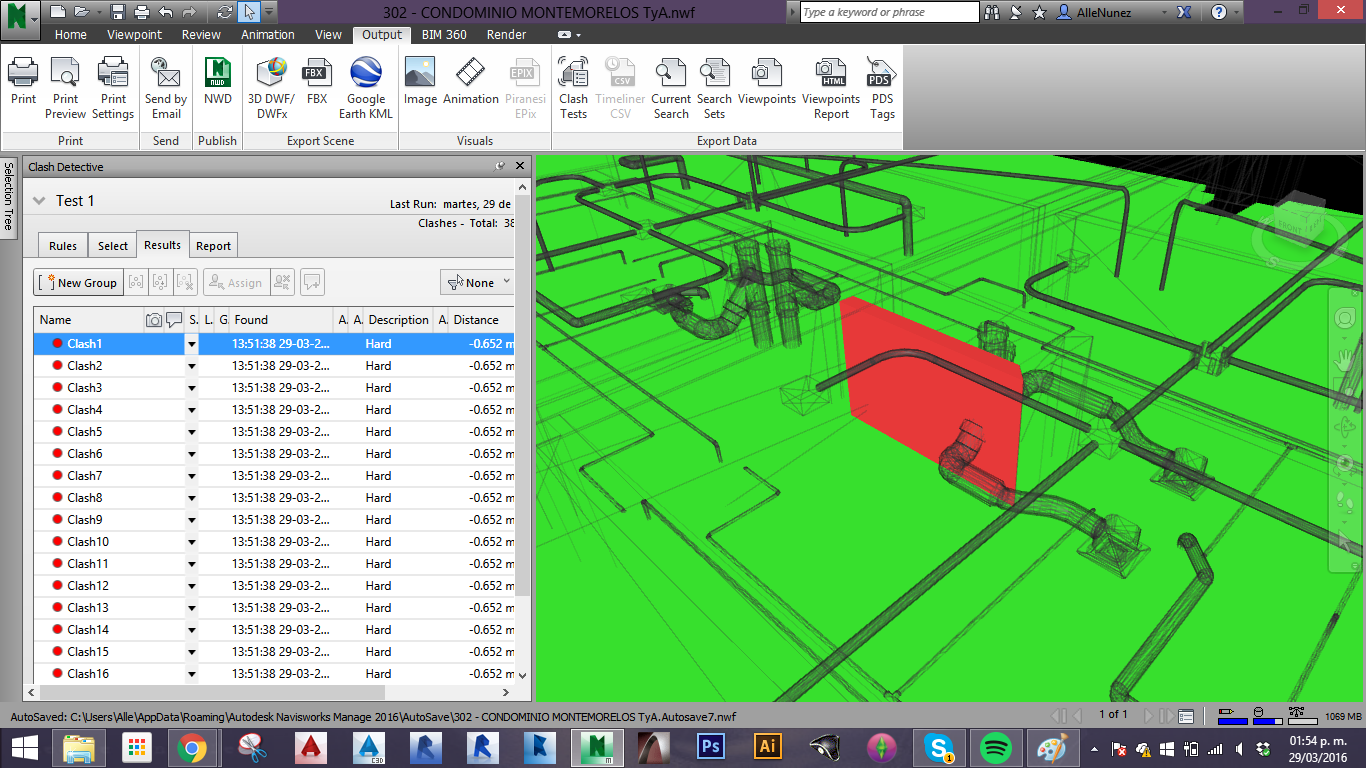Select the Clash7 result row
This screenshot has width=1366, height=768.
pyautogui.click(x=85, y=476)
